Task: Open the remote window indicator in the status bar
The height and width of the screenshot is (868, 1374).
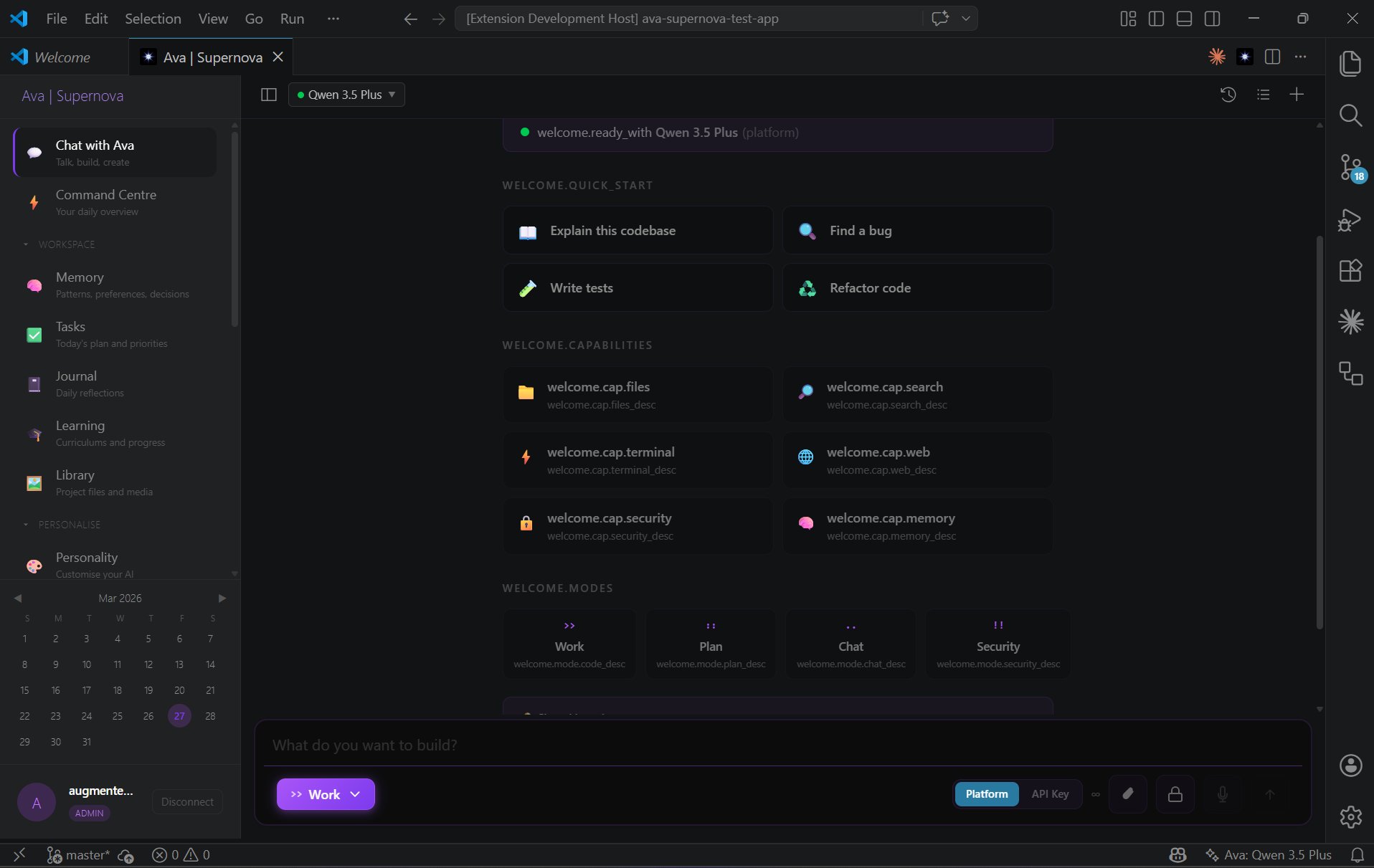Action: coord(19,854)
